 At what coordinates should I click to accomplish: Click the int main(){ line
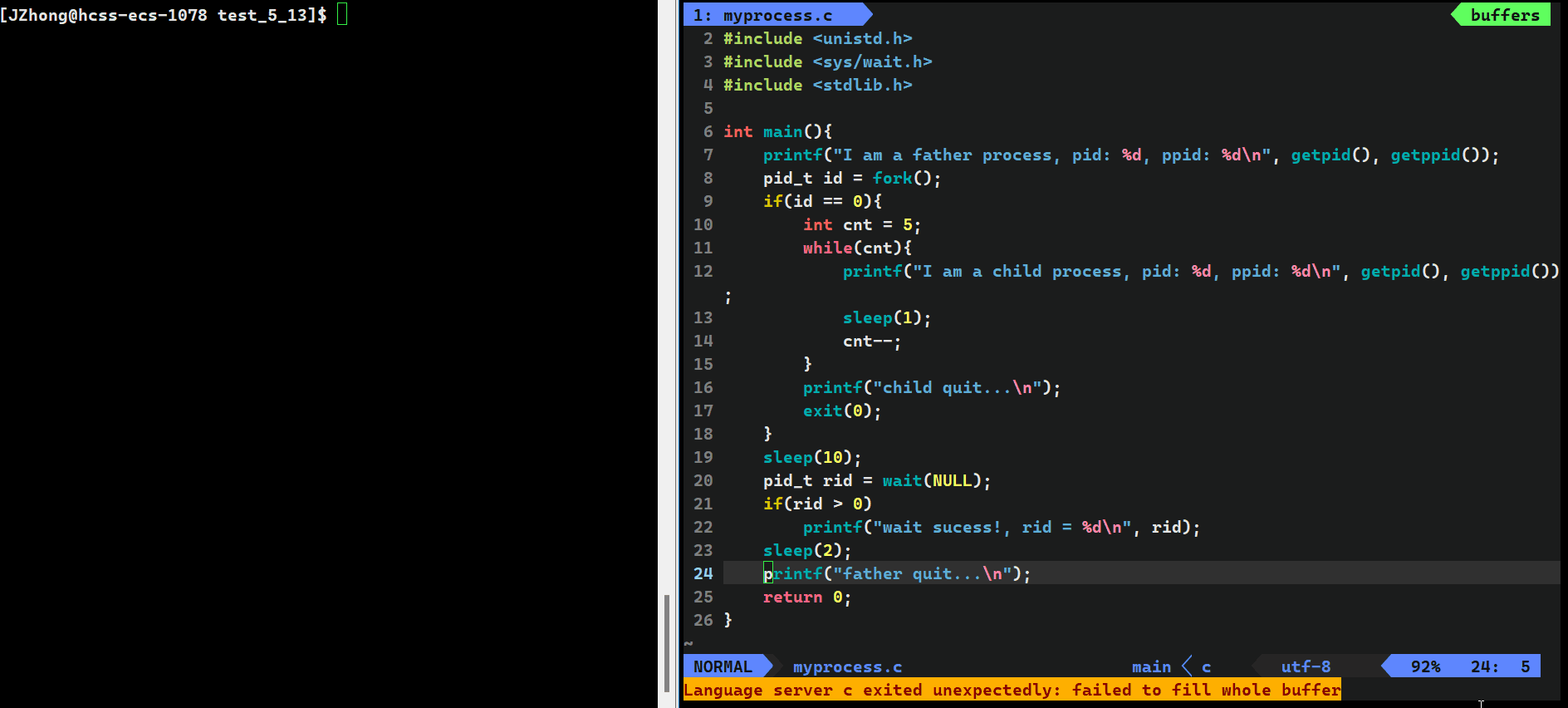[777, 131]
